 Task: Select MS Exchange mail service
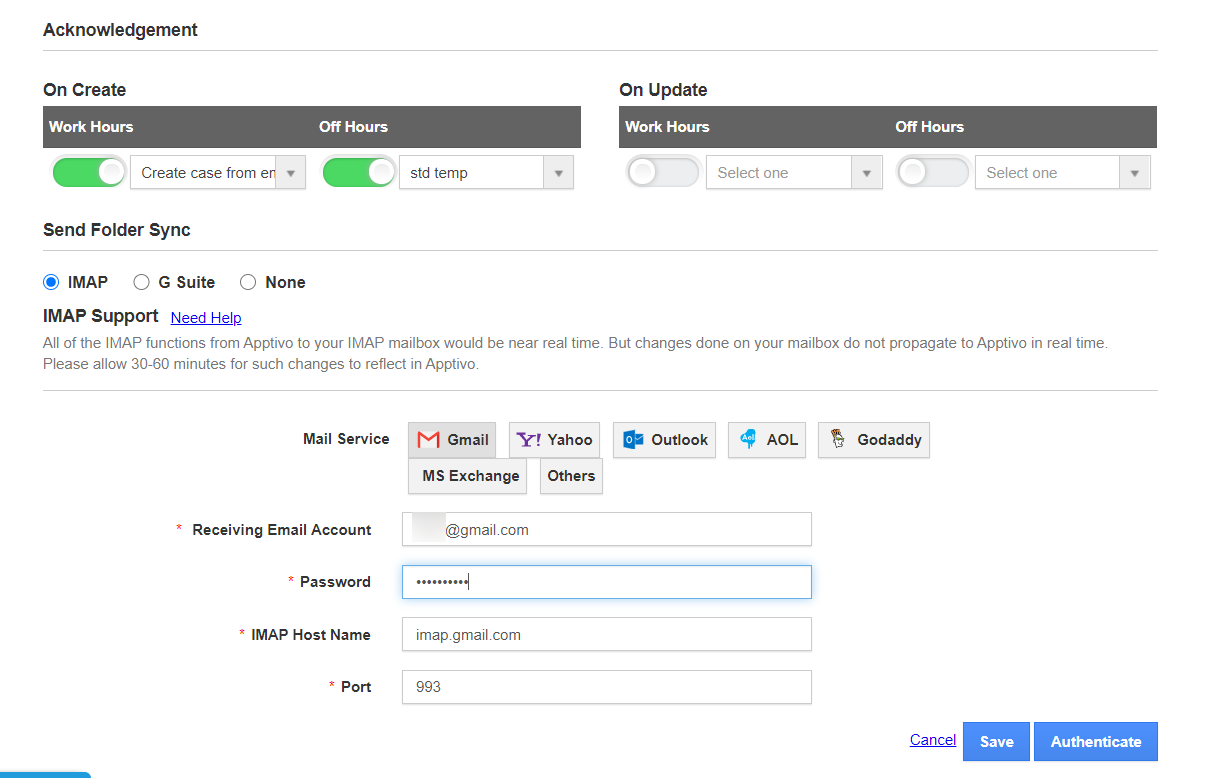467,476
